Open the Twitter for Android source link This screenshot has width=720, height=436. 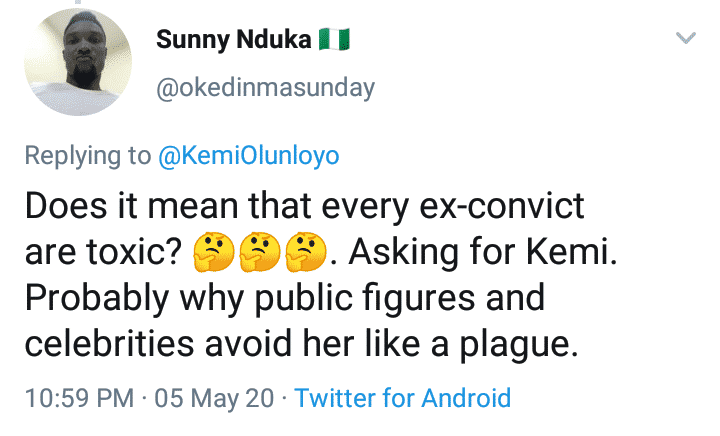[x=403, y=398]
